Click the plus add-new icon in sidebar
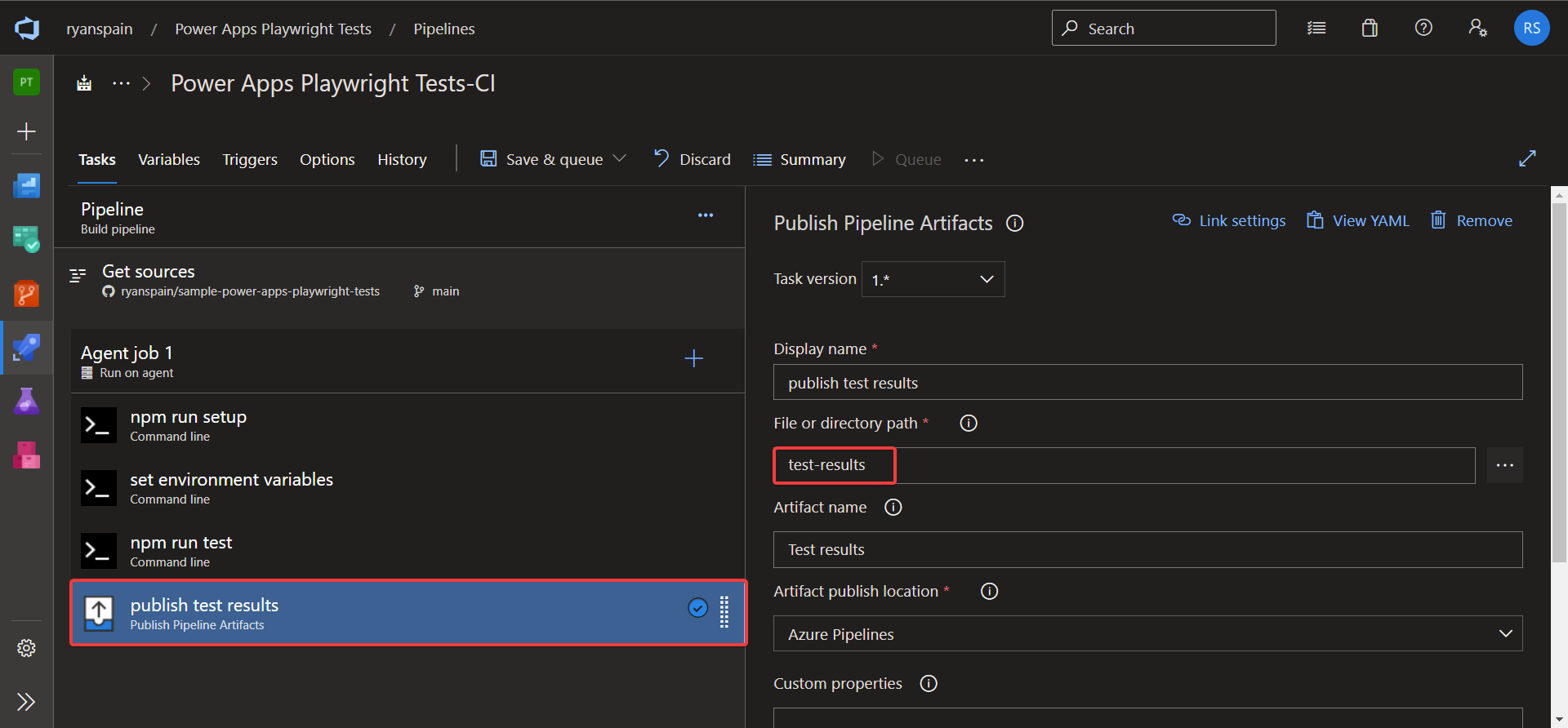This screenshot has width=1568, height=728. click(27, 131)
